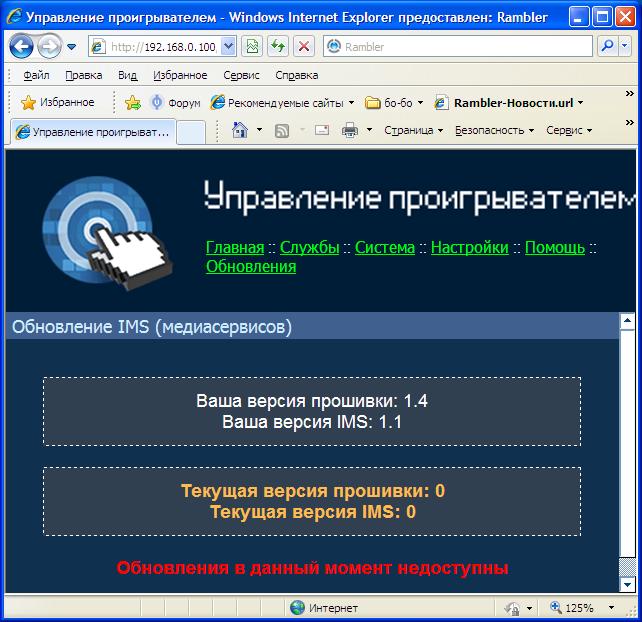Expand the address bar dropdown arrow
The image size is (642, 622).
(x=228, y=47)
